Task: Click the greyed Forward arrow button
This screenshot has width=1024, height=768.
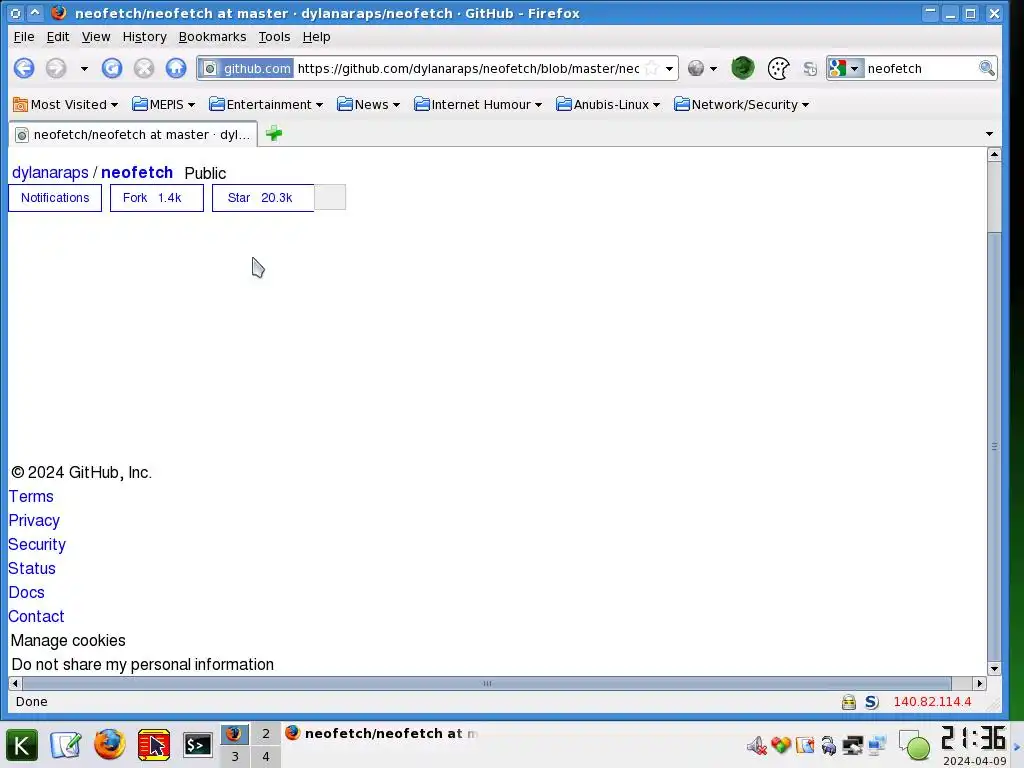Action: 56,68
